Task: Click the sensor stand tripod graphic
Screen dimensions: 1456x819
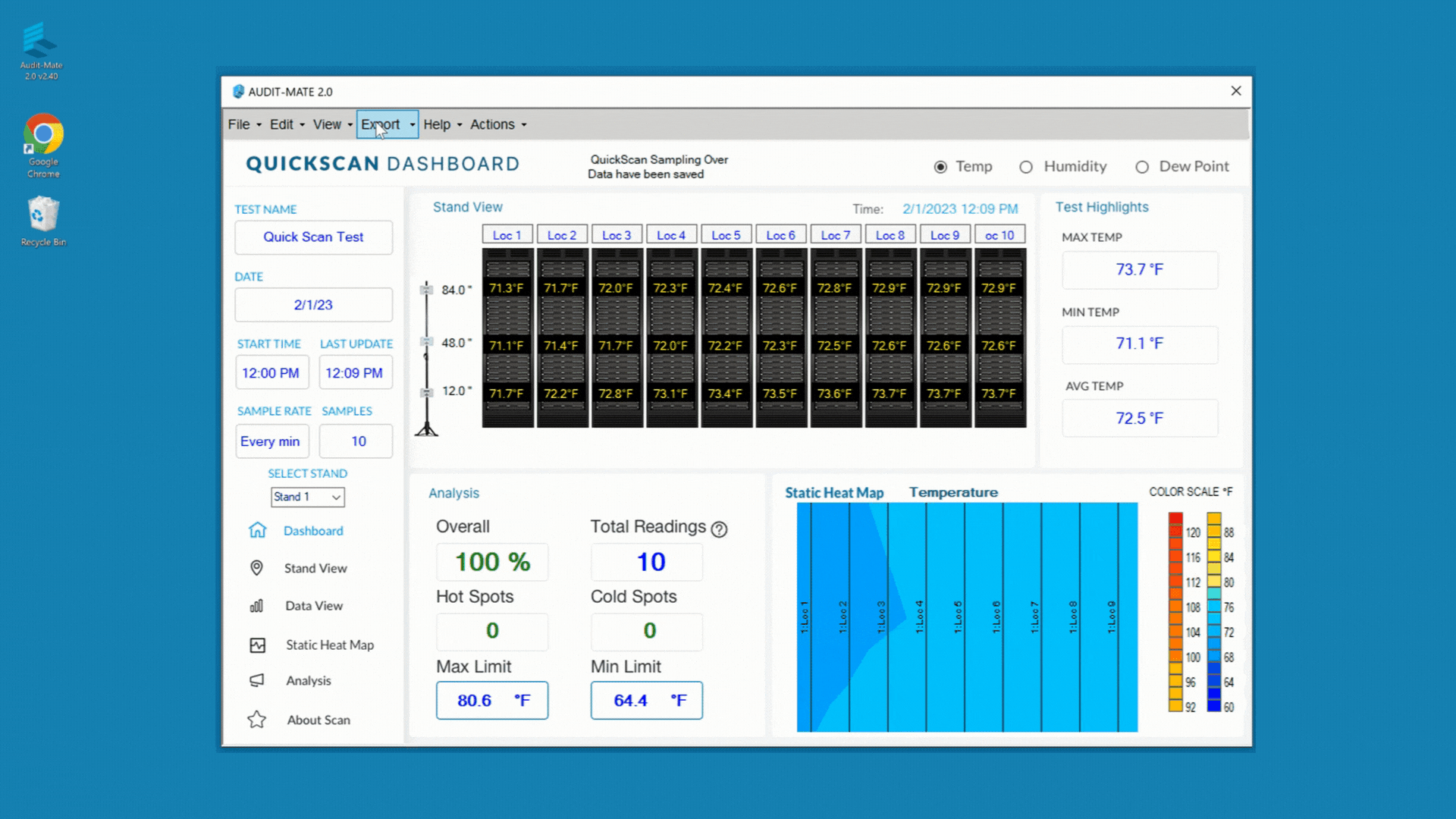Action: tap(427, 358)
